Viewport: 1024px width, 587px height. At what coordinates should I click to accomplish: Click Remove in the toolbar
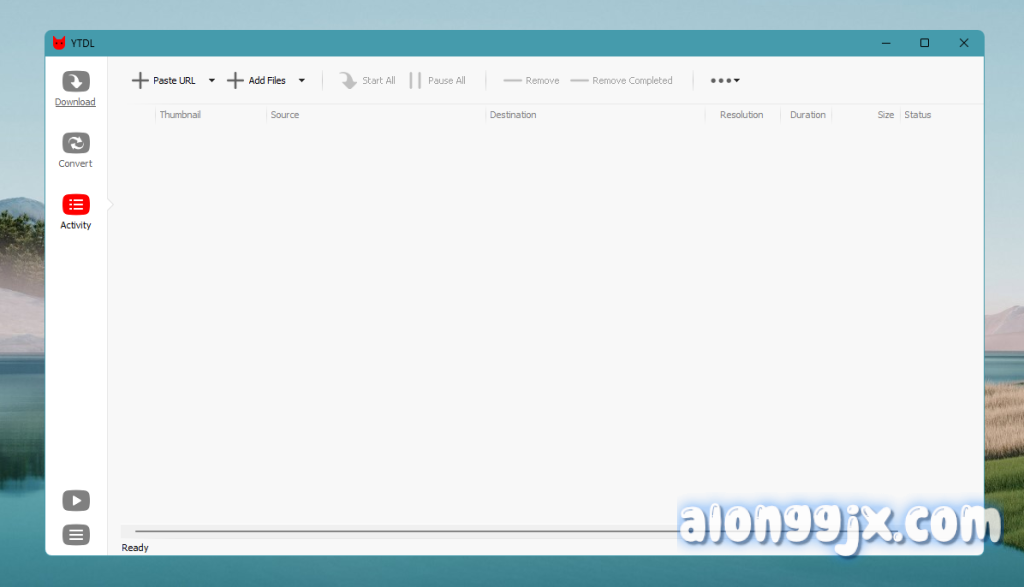tap(531, 81)
